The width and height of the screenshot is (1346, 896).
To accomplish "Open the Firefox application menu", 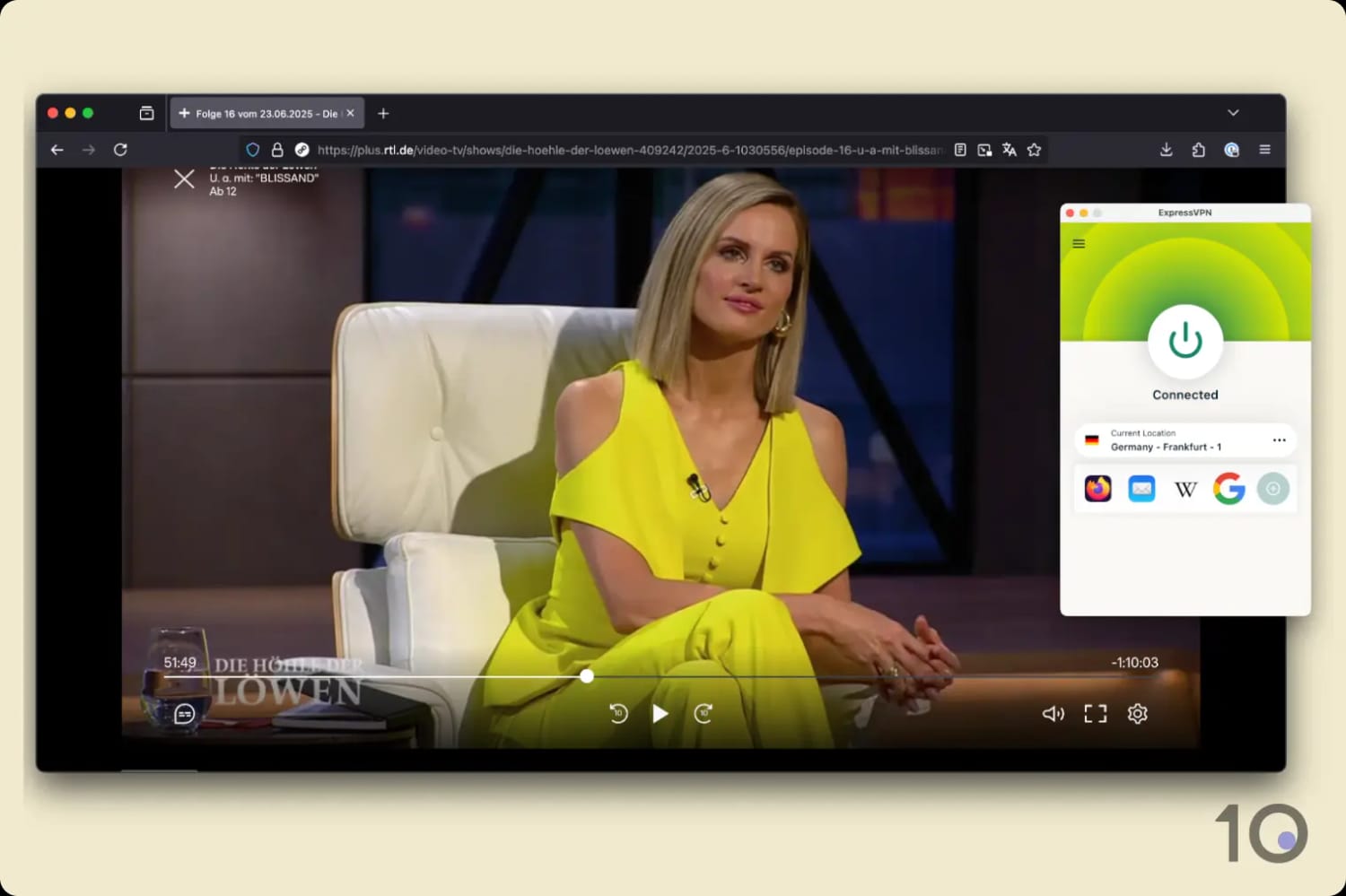I will tap(1264, 150).
